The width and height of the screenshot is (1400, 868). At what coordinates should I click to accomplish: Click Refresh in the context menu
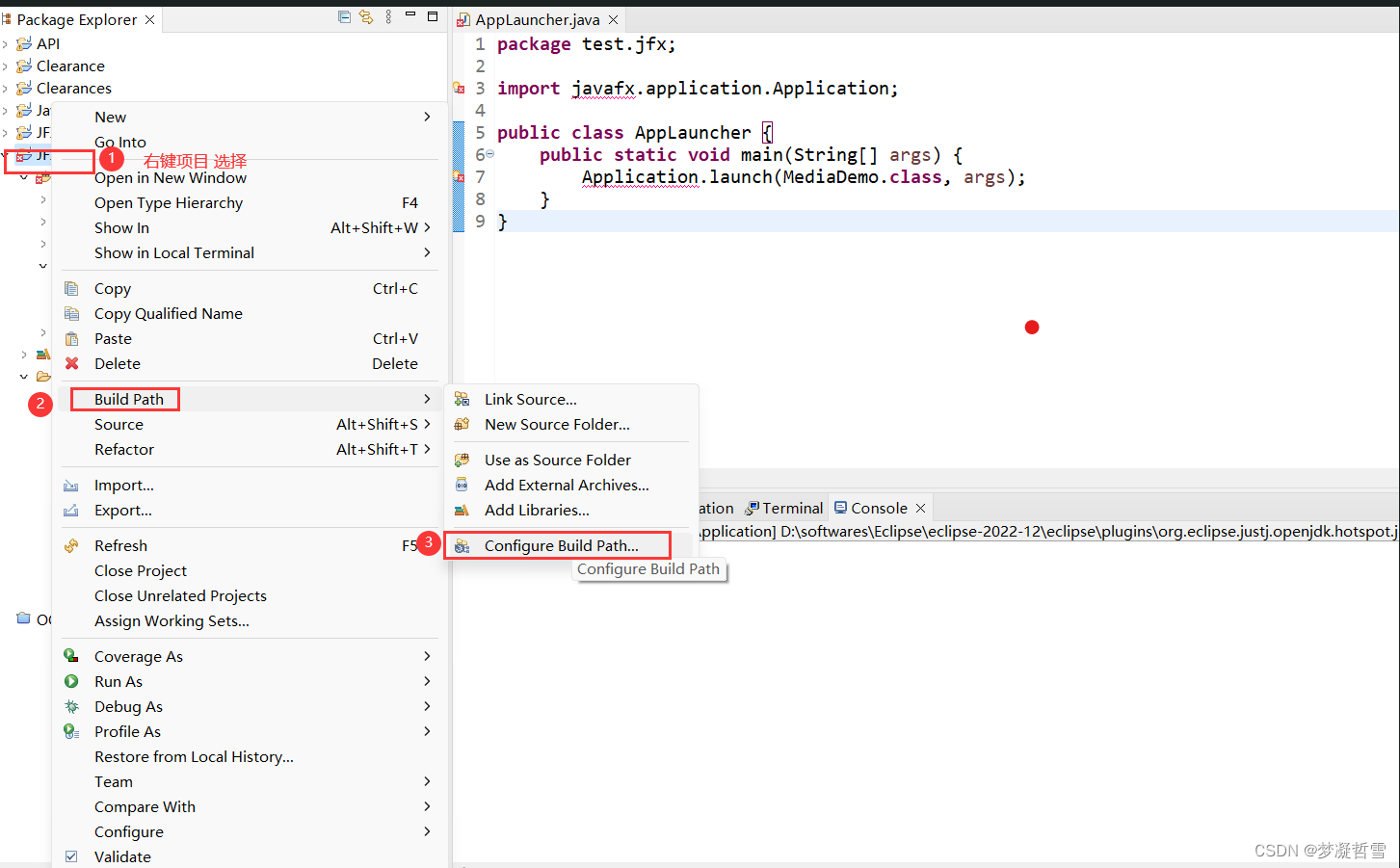[x=120, y=546]
